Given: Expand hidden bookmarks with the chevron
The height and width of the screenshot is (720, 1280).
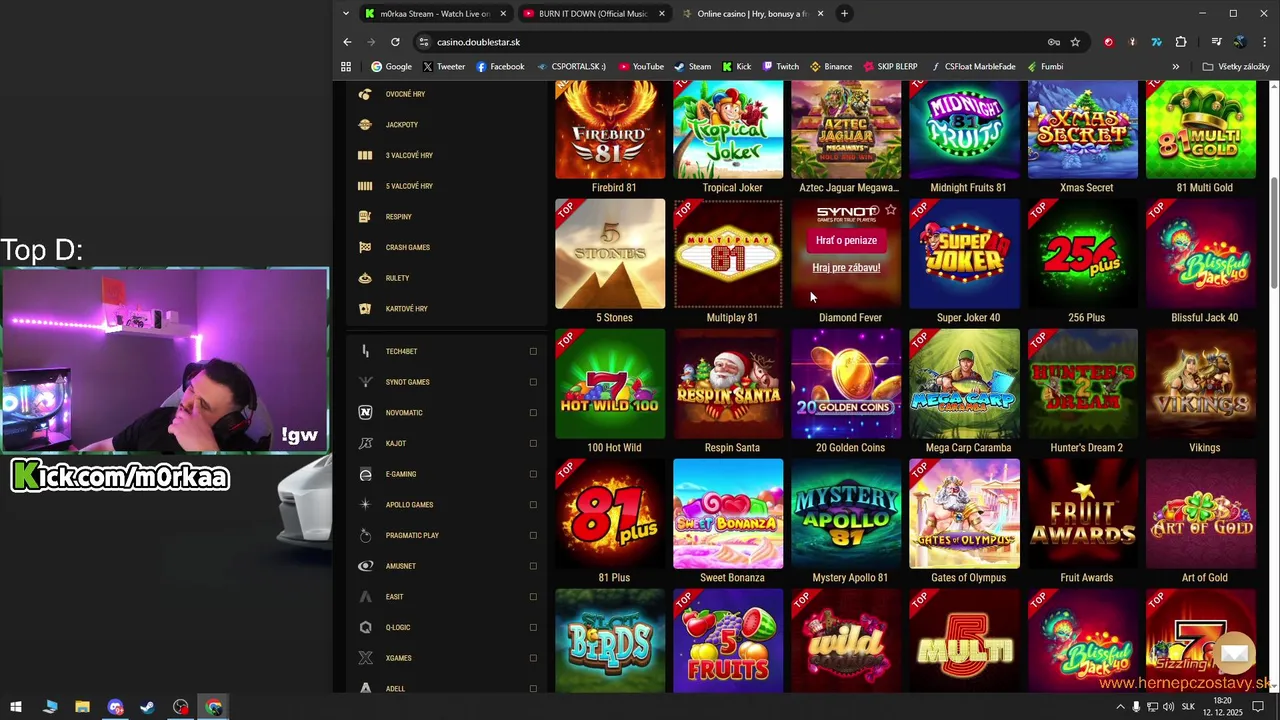Looking at the screenshot, I should (1175, 67).
